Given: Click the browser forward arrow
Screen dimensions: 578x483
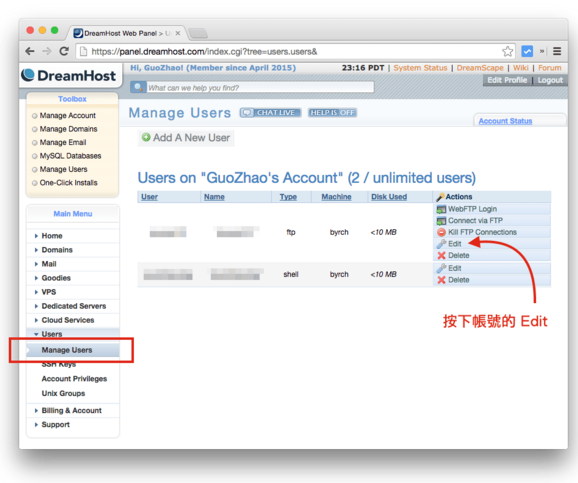Looking at the screenshot, I should 47,51.
